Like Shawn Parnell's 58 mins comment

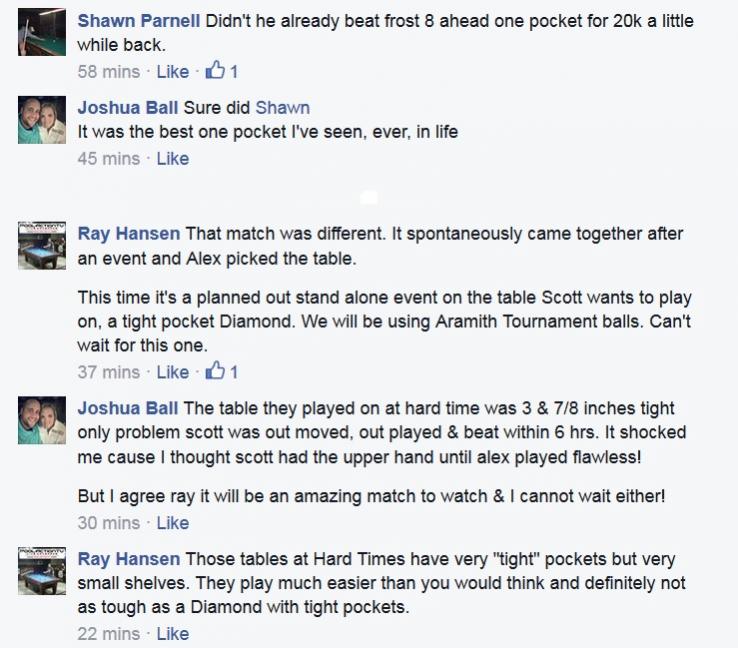172,72
